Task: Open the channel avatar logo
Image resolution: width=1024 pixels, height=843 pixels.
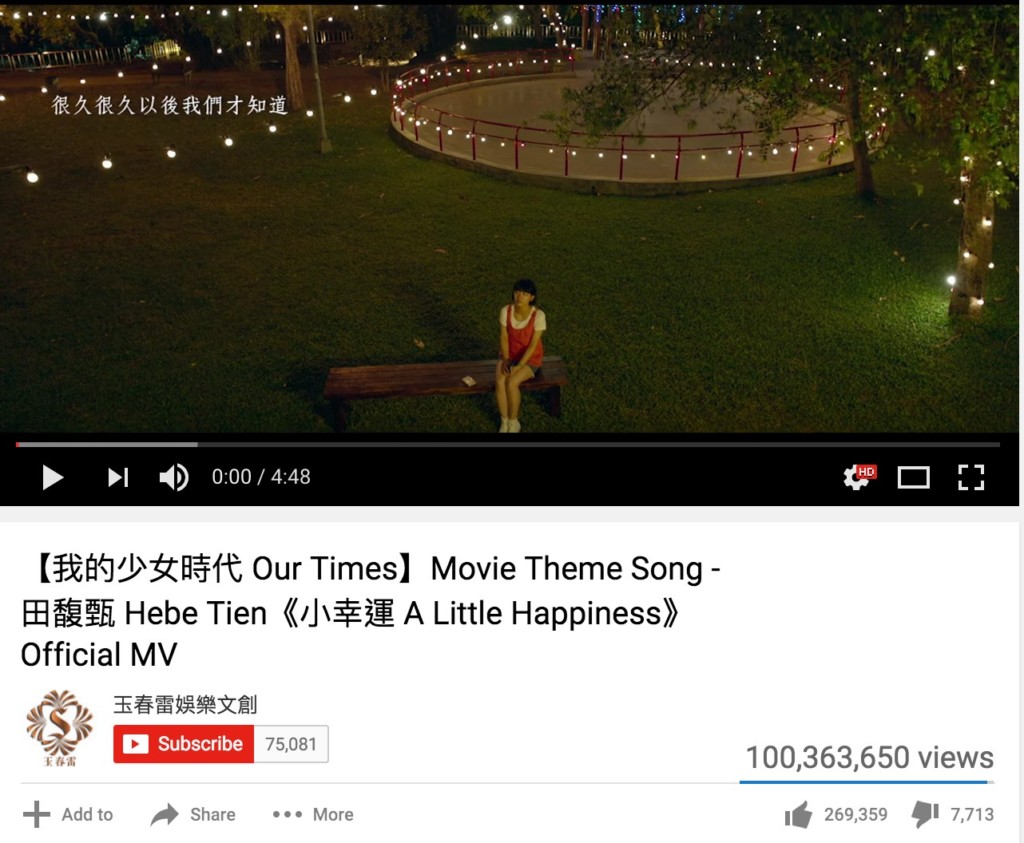Action: (59, 728)
